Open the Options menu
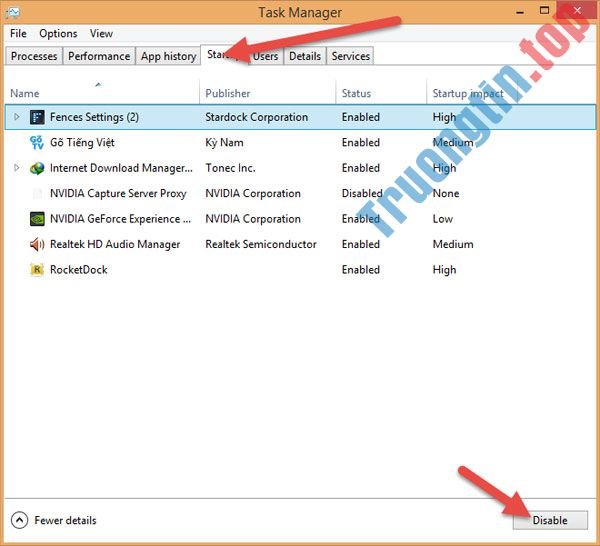 tap(58, 34)
